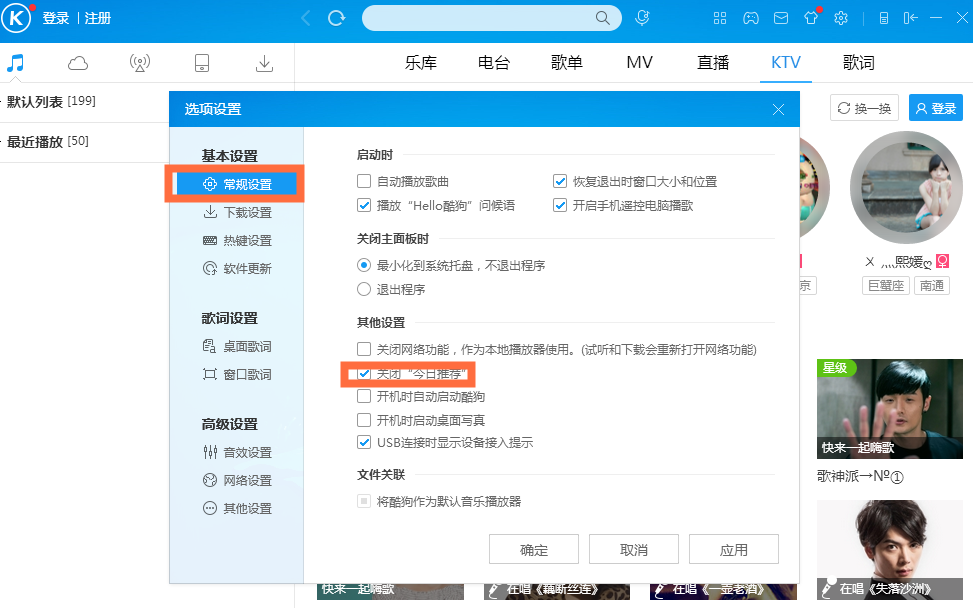Screen dimensions: 973x608
Task: Open the MV tab
Action: click(x=639, y=62)
